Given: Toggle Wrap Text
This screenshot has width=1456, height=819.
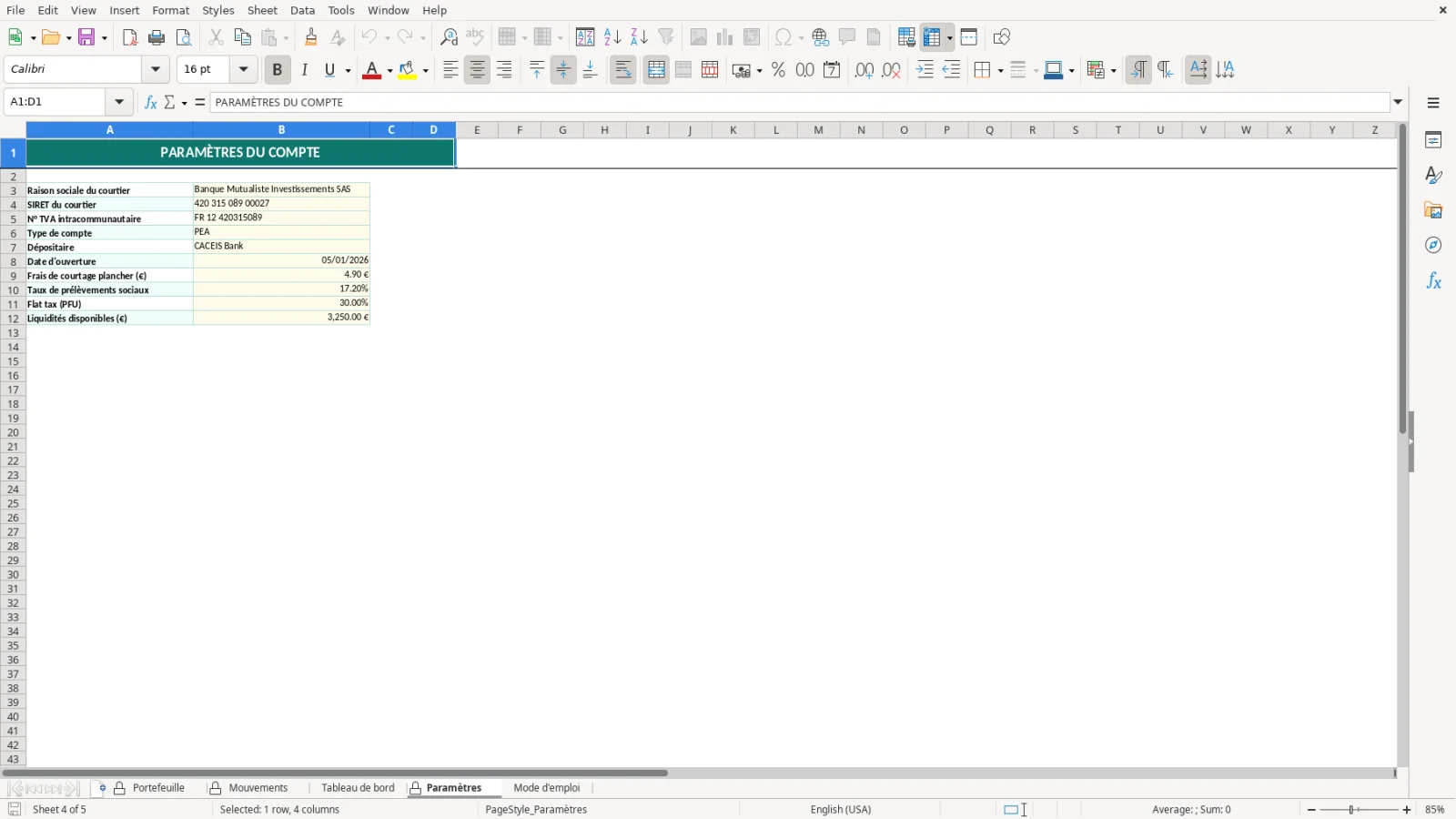Looking at the screenshot, I should pos(623,70).
